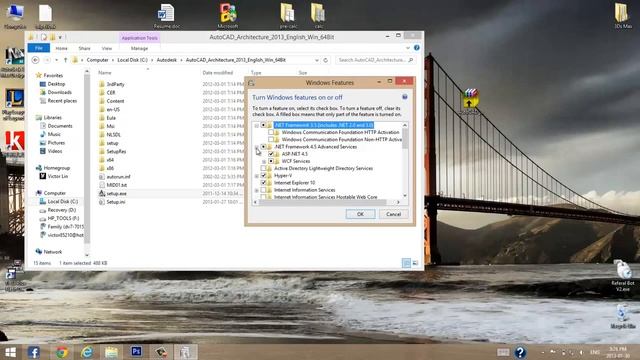Open the 3rdParty folder icon
This screenshot has width=640, height=360.
point(102,84)
